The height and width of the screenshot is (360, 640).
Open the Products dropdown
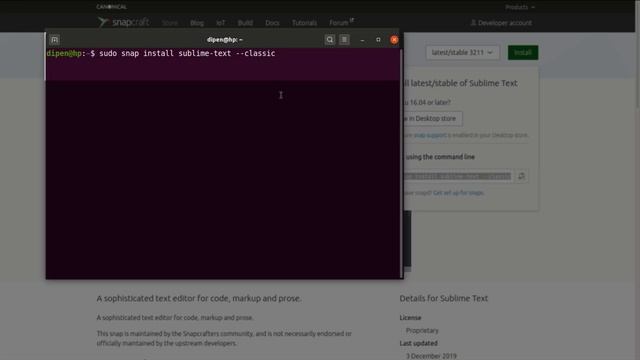point(520,7)
